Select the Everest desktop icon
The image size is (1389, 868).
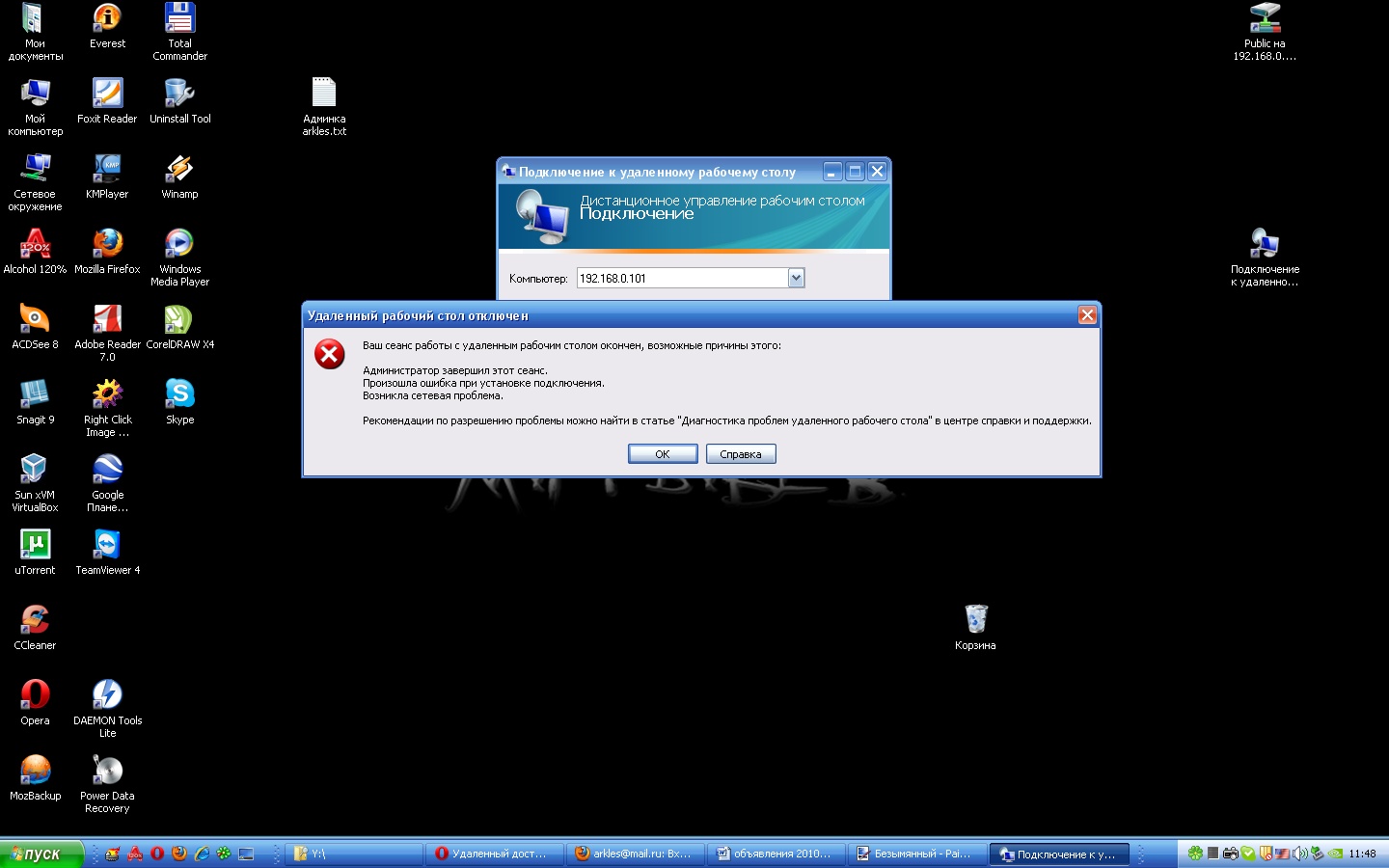tap(107, 26)
